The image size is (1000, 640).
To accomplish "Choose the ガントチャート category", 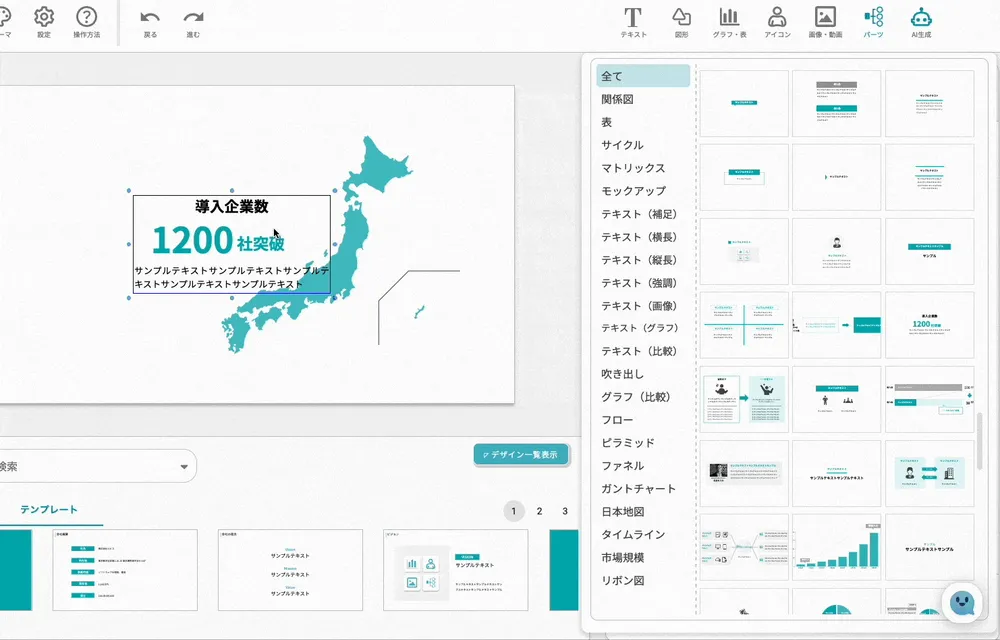I will click(638, 488).
